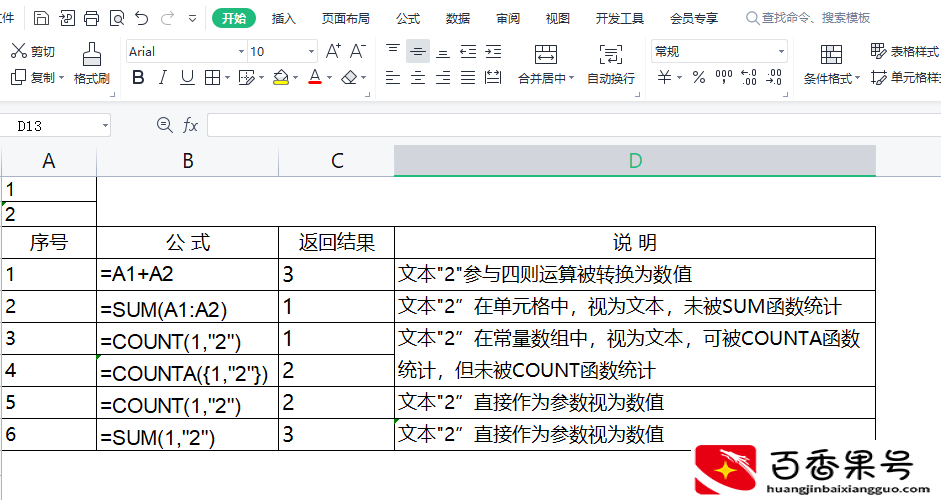Click the formula bar input field

(574, 125)
